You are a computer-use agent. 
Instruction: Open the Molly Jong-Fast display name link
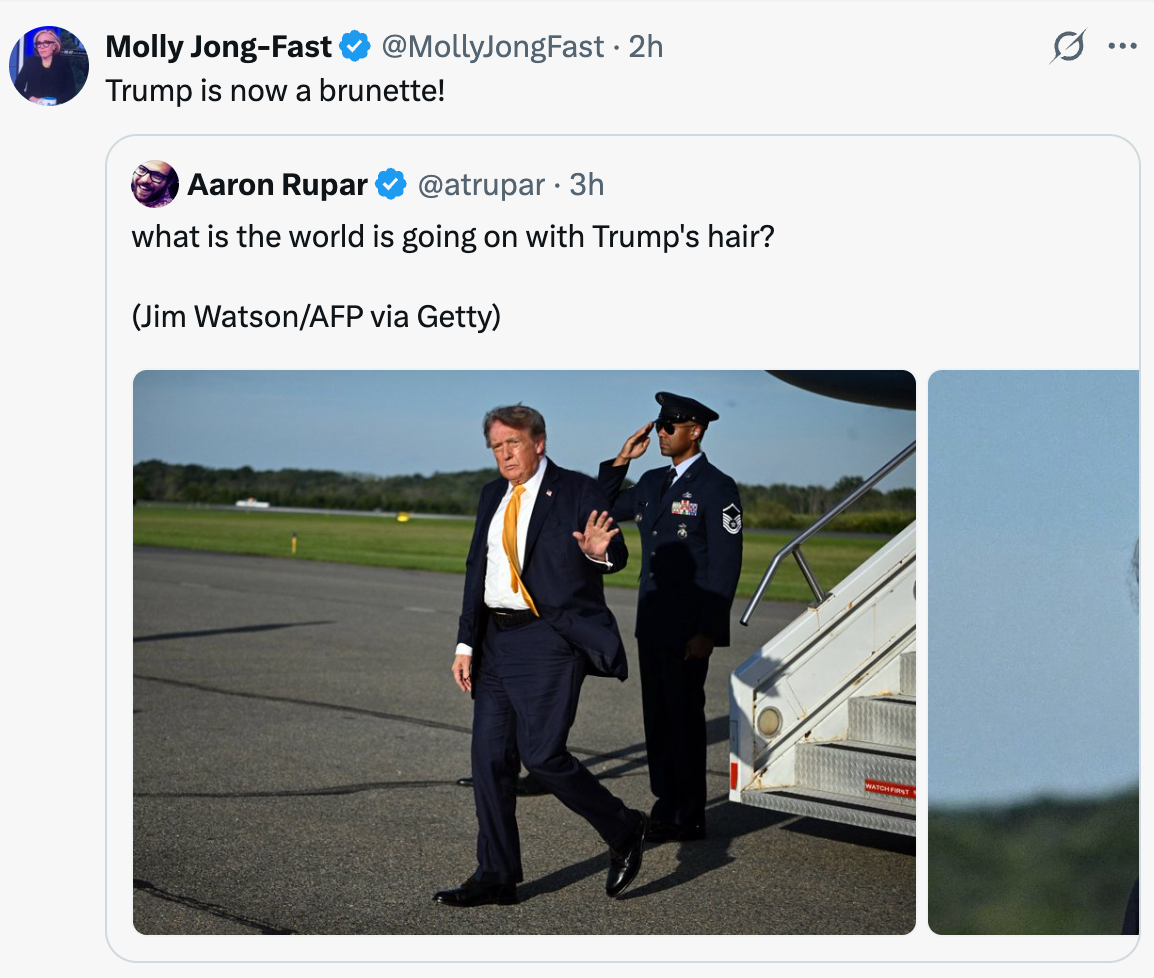(x=219, y=47)
